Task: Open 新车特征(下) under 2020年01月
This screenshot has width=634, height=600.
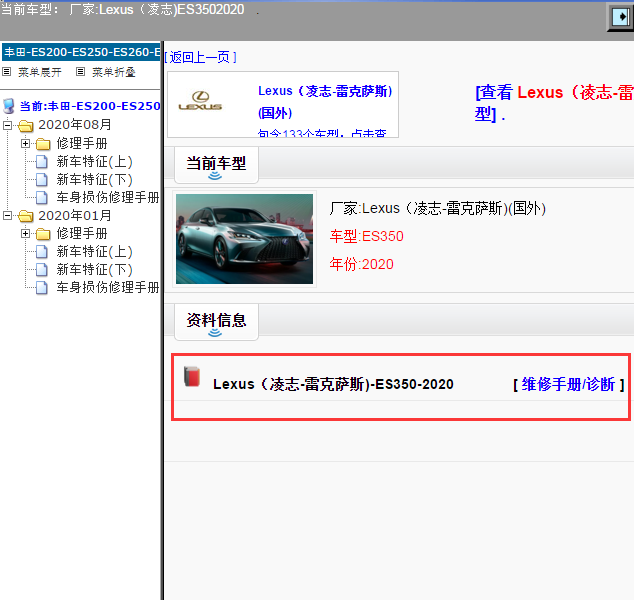Action: [95, 270]
